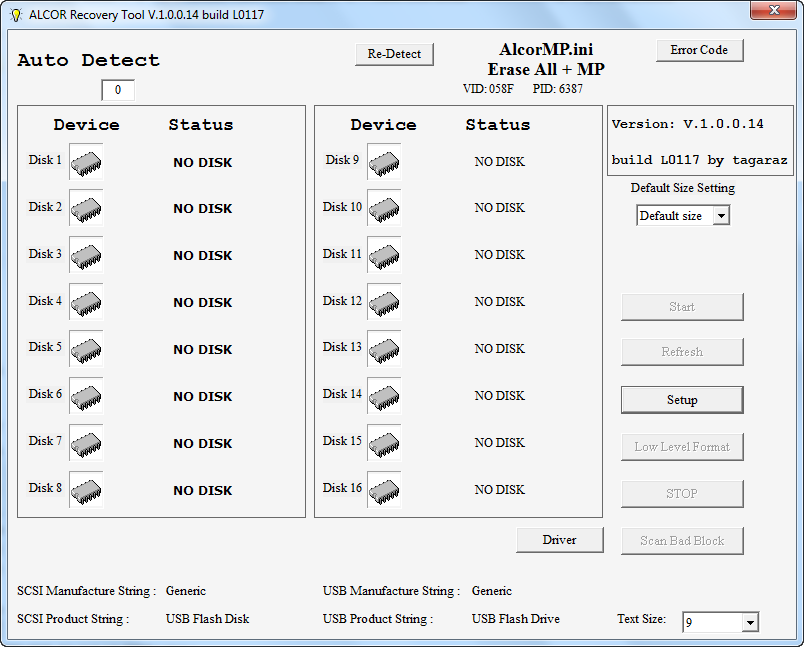Click the build L0117 by tagaraz text
The image size is (804, 647).
[x=699, y=160]
